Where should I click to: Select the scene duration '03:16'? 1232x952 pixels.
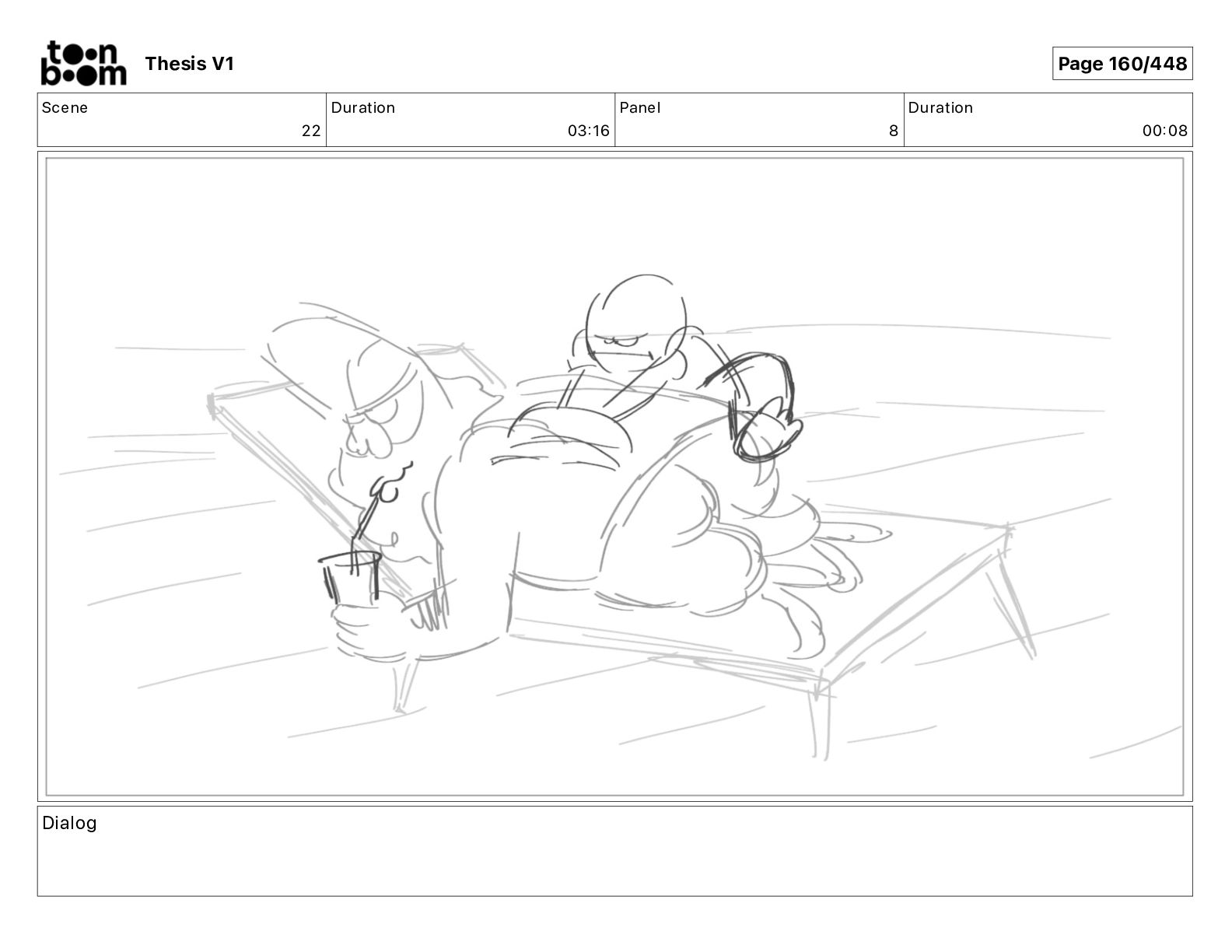[589, 131]
